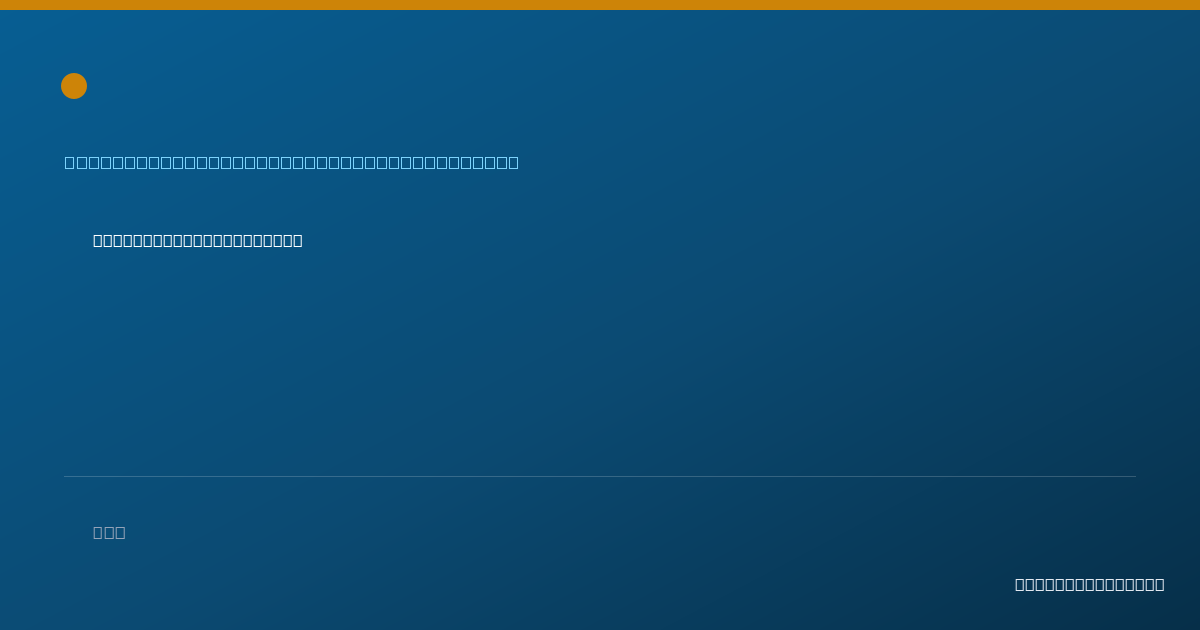Screen dimensions: 1200x630
Task: Click the white footer text at bottom right
Action: [1090, 584]
